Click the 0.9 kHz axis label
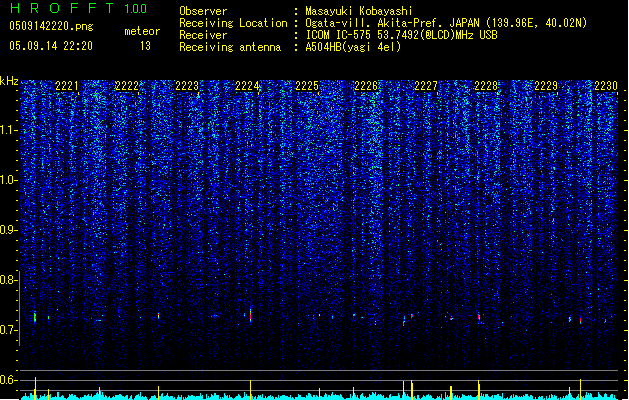 coord(9,230)
